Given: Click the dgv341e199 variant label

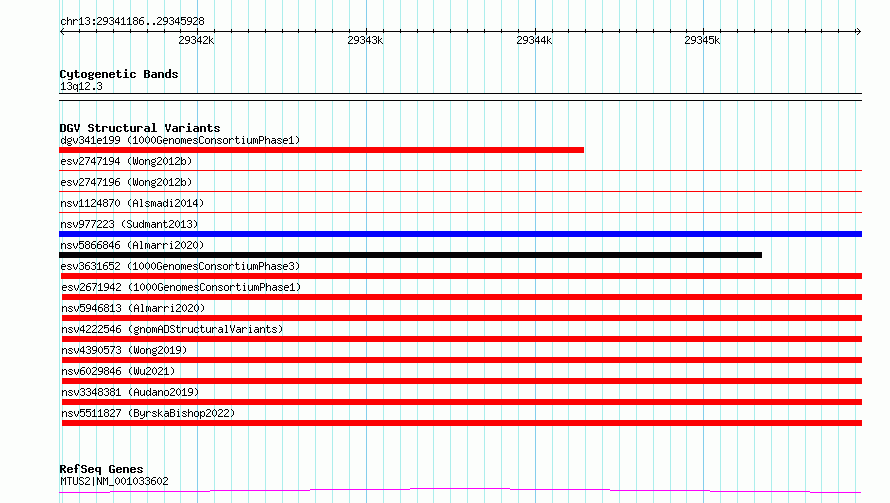Looking at the screenshot, I should point(180,140).
